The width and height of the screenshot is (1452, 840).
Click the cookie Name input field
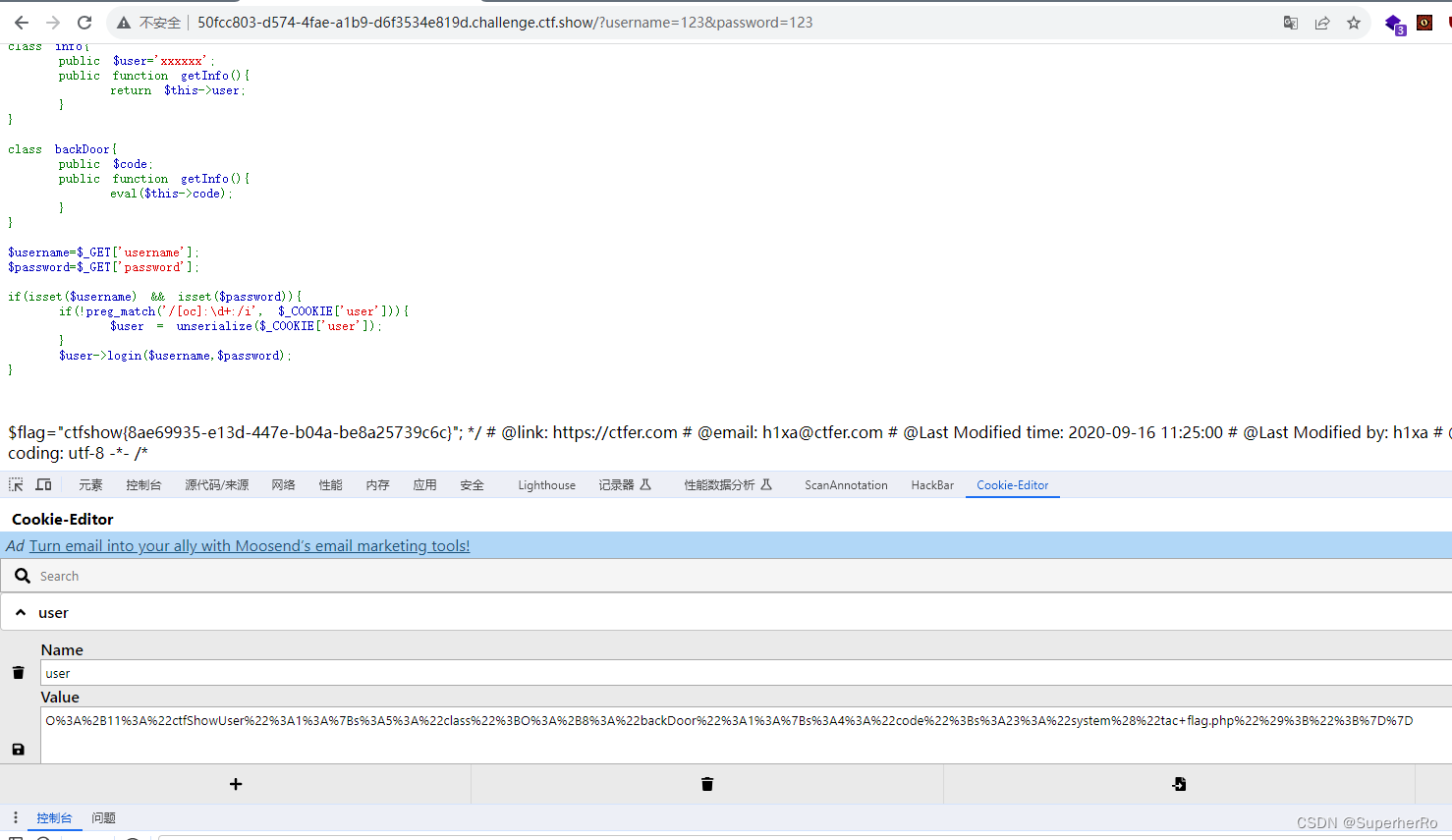pyautogui.click(x=746, y=673)
